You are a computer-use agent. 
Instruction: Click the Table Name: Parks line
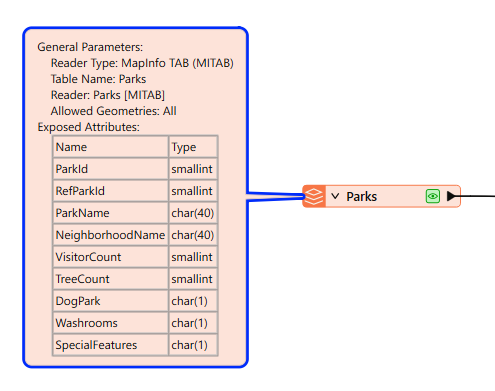[x=98, y=79]
